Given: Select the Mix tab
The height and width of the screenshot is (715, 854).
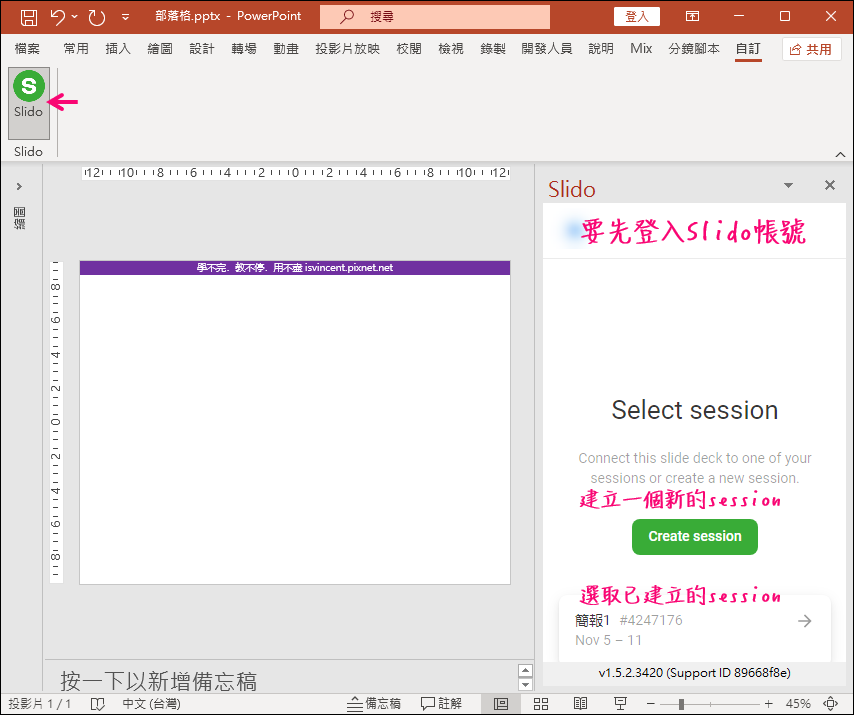Looking at the screenshot, I should point(641,49).
